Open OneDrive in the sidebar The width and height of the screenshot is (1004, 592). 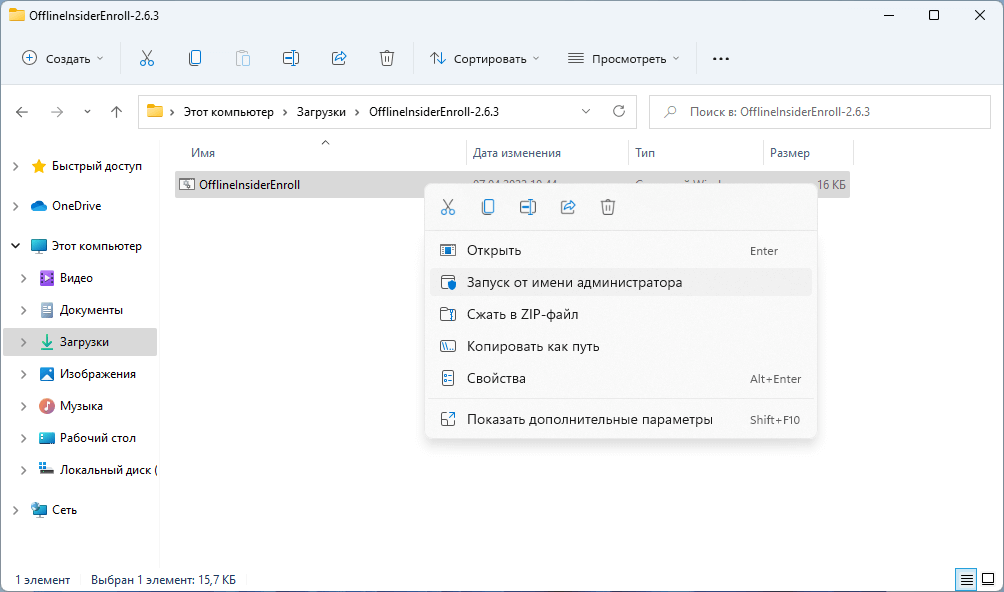point(76,206)
